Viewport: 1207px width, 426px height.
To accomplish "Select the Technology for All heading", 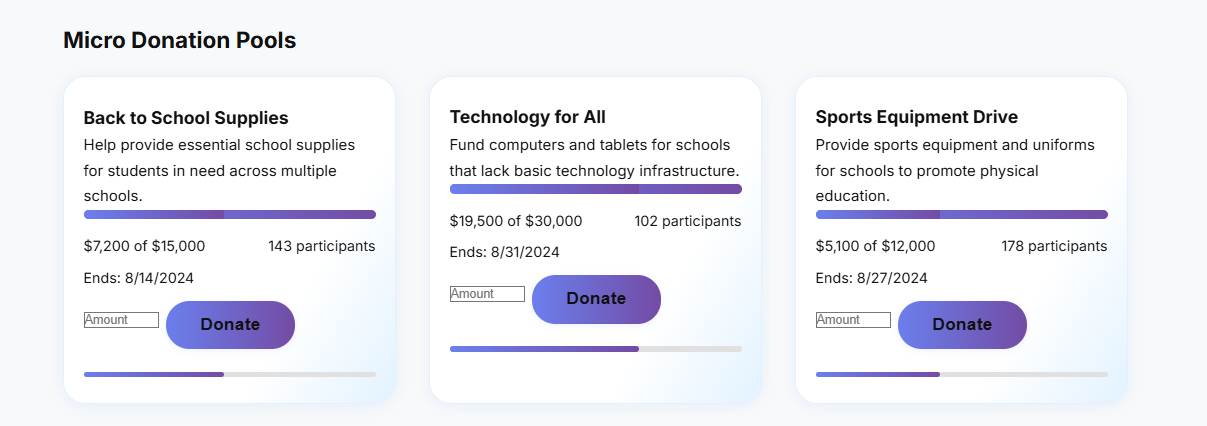I will pyautogui.click(x=527, y=117).
